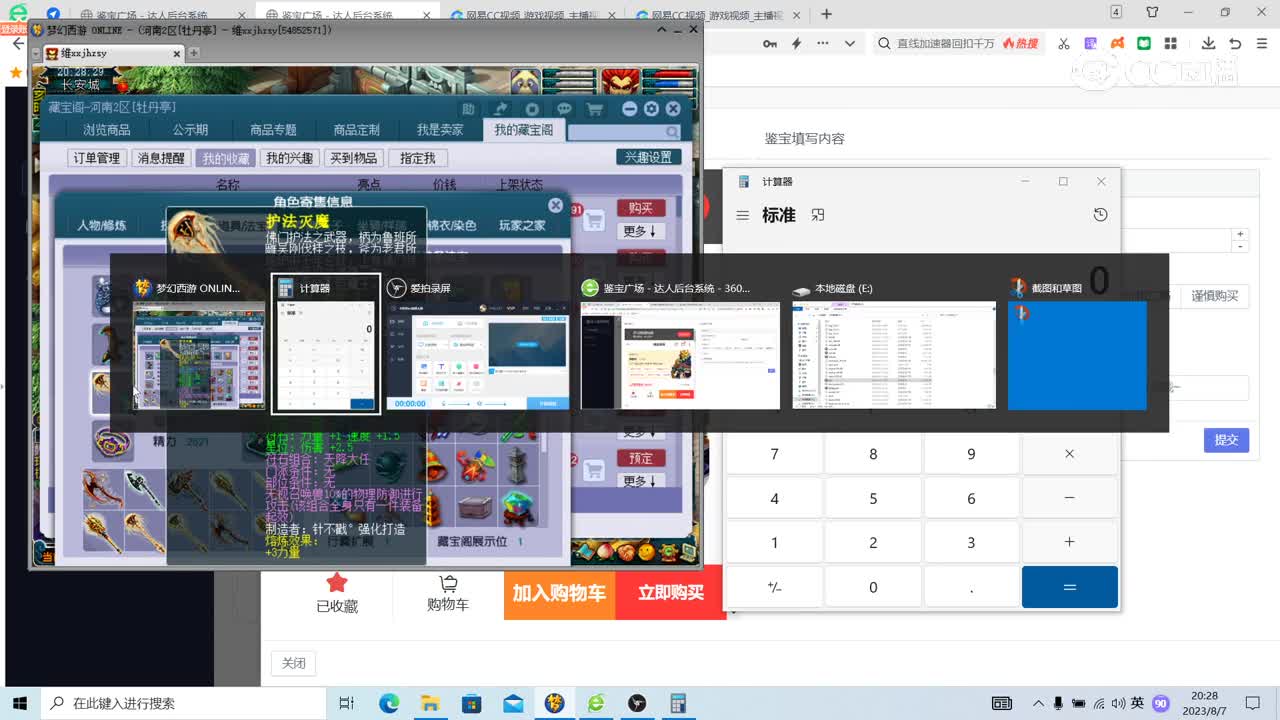Image resolution: width=1280 pixels, height=720 pixels.
Task: Click the browser address search box
Action: tap(958, 43)
